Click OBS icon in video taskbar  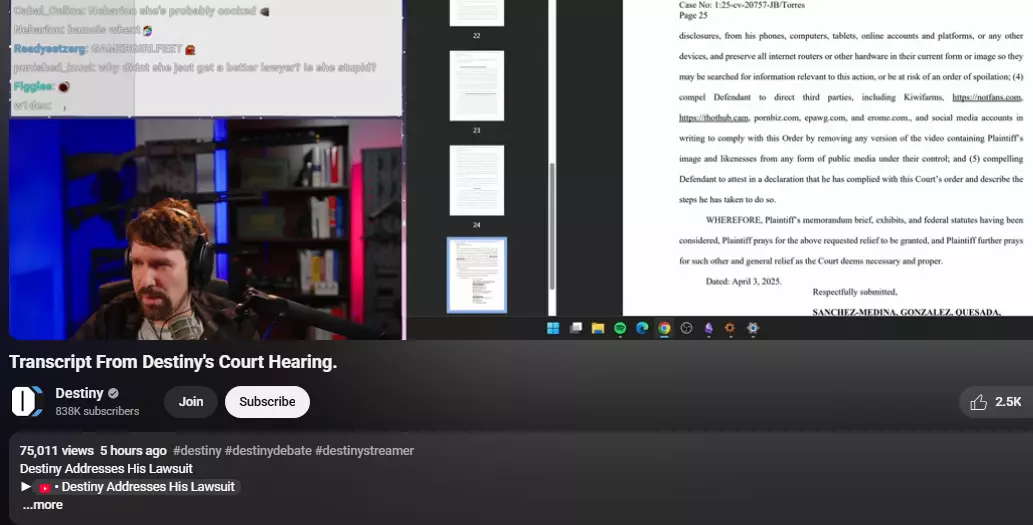[x=686, y=328]
